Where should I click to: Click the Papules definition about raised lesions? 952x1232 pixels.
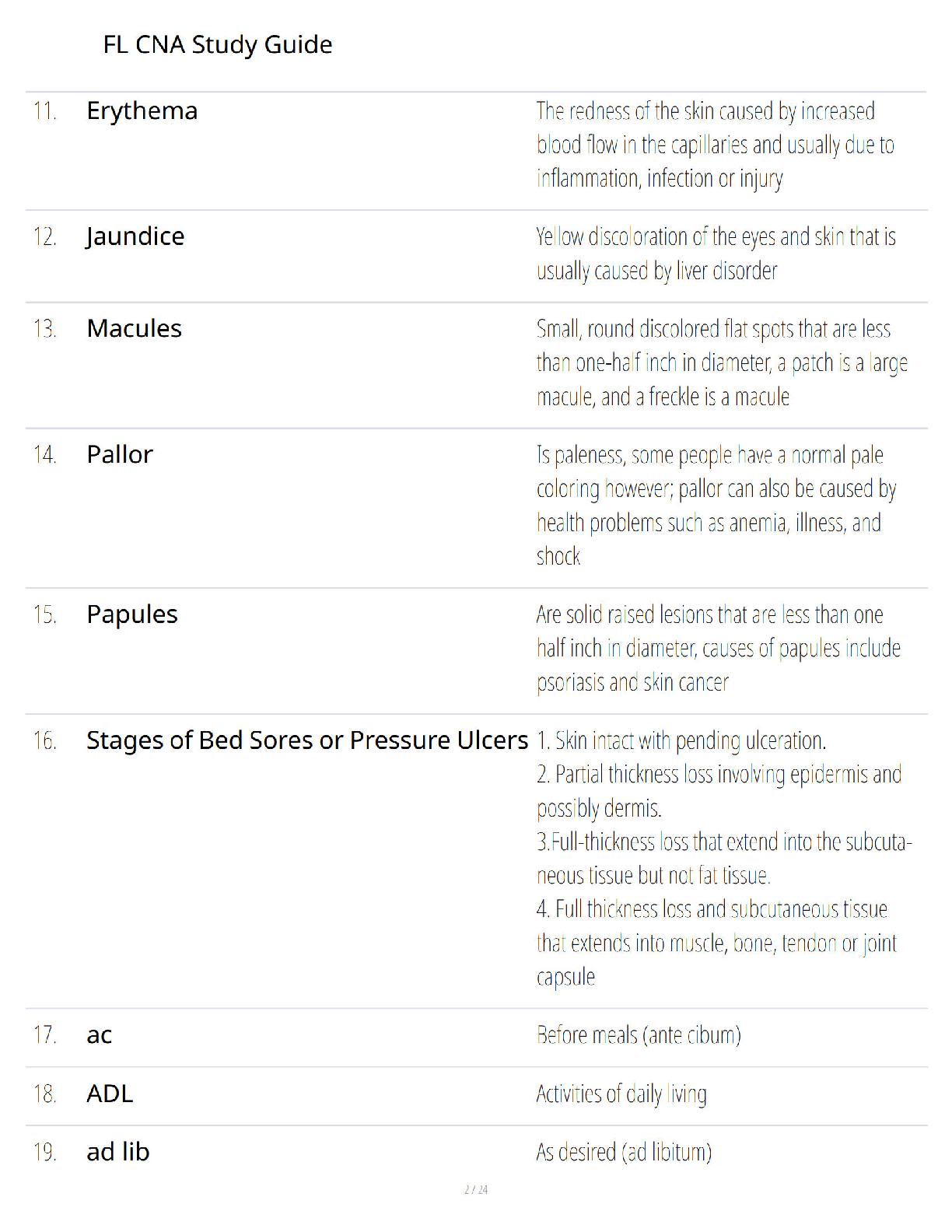718,649
